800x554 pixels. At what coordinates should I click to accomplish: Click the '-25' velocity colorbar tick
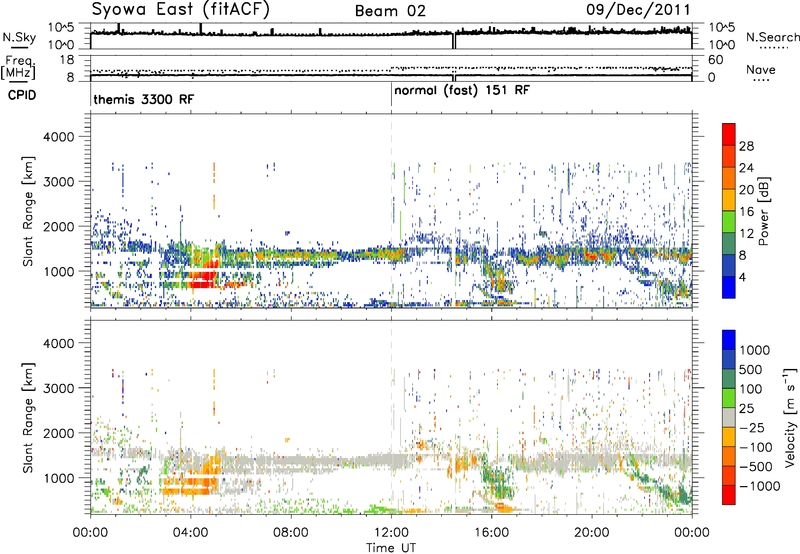[752, 427]
